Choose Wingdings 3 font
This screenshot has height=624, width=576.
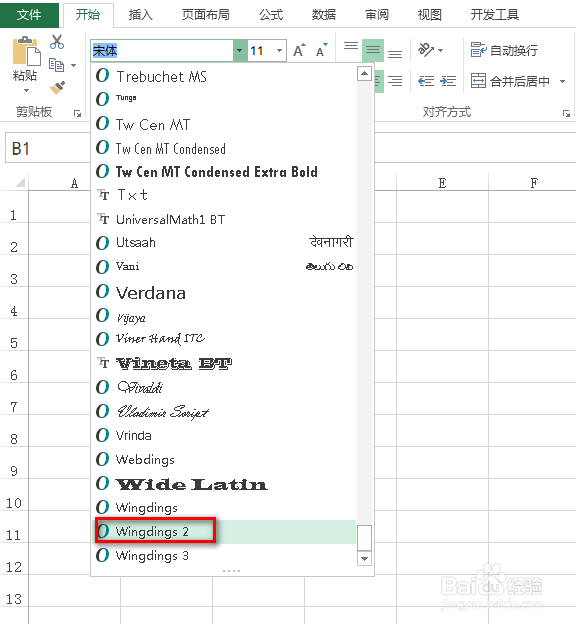[x=225, y=556]
